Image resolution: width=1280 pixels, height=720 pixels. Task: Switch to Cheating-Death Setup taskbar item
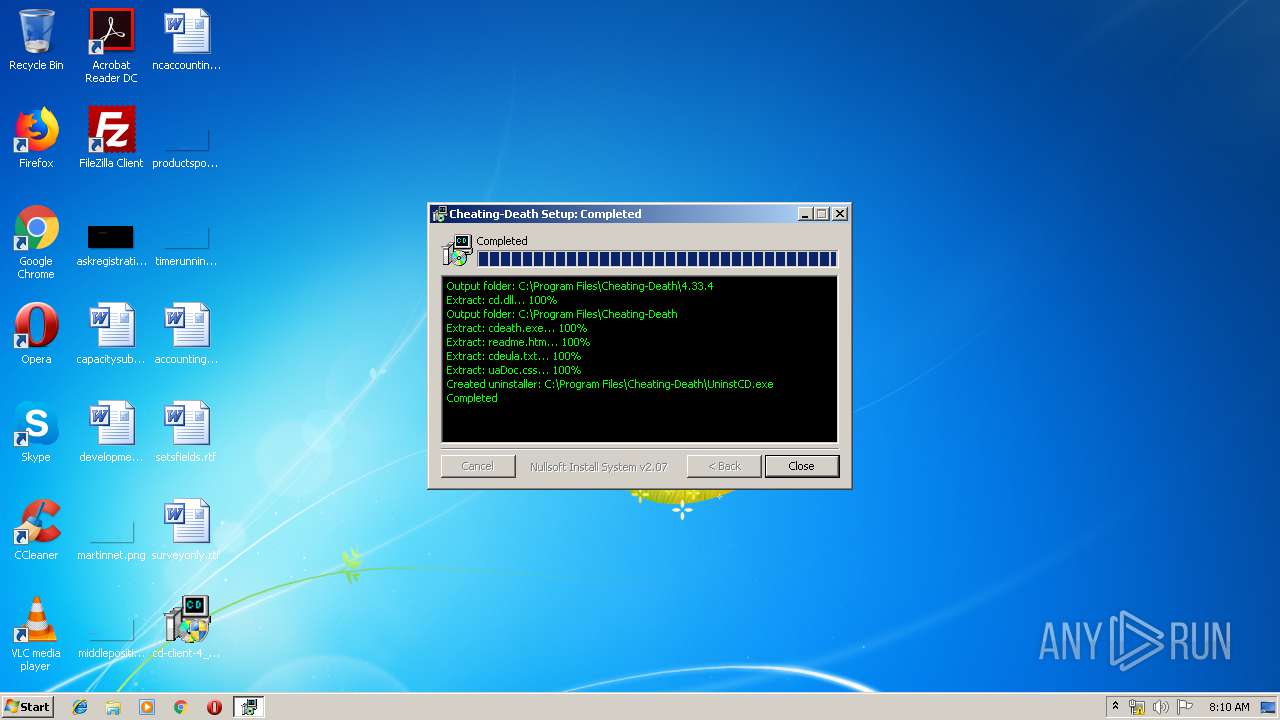tap(248, 707)
